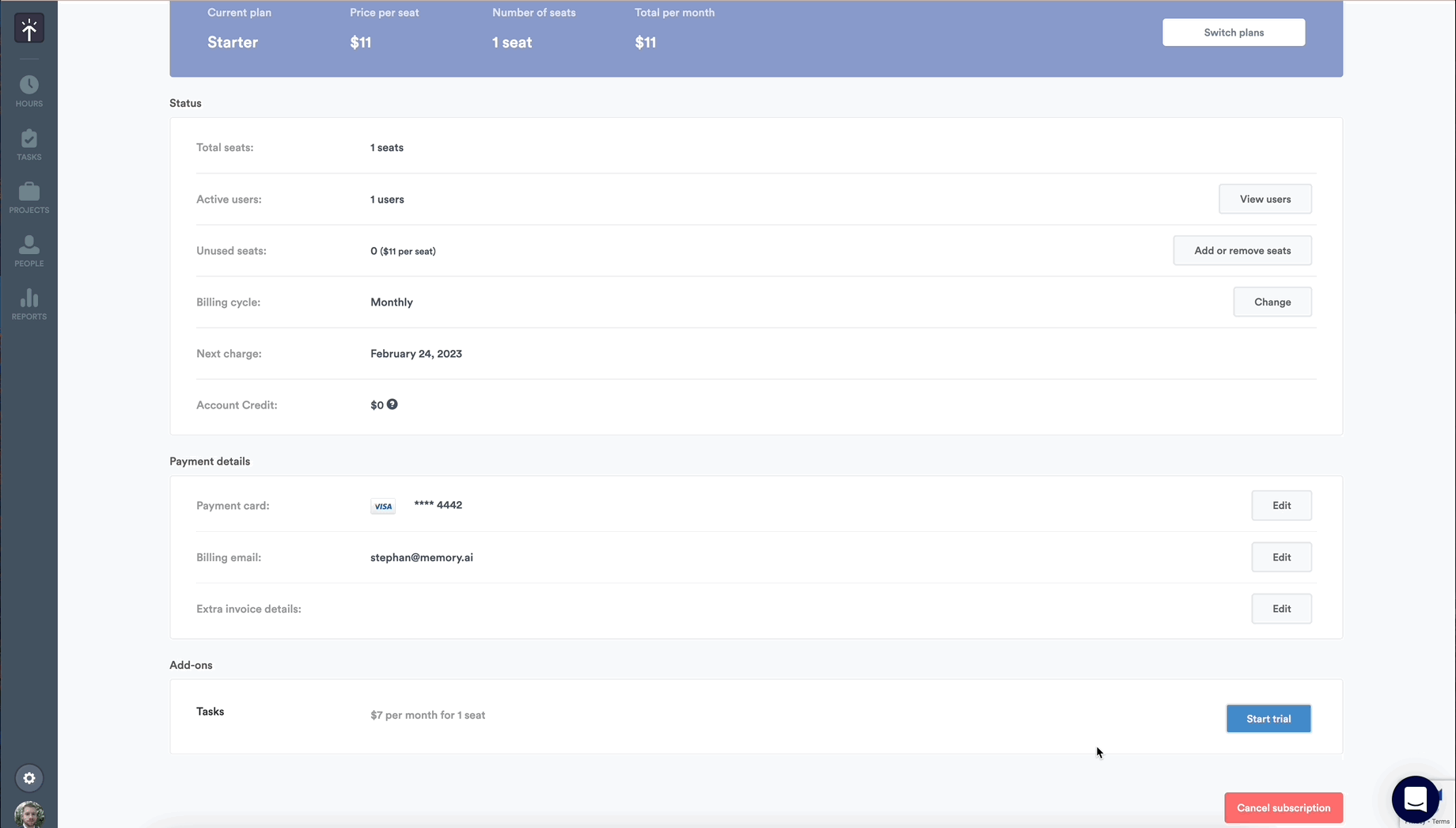Edit extra invoice details
1456x828 pixels.
[x=1281, y=608]
